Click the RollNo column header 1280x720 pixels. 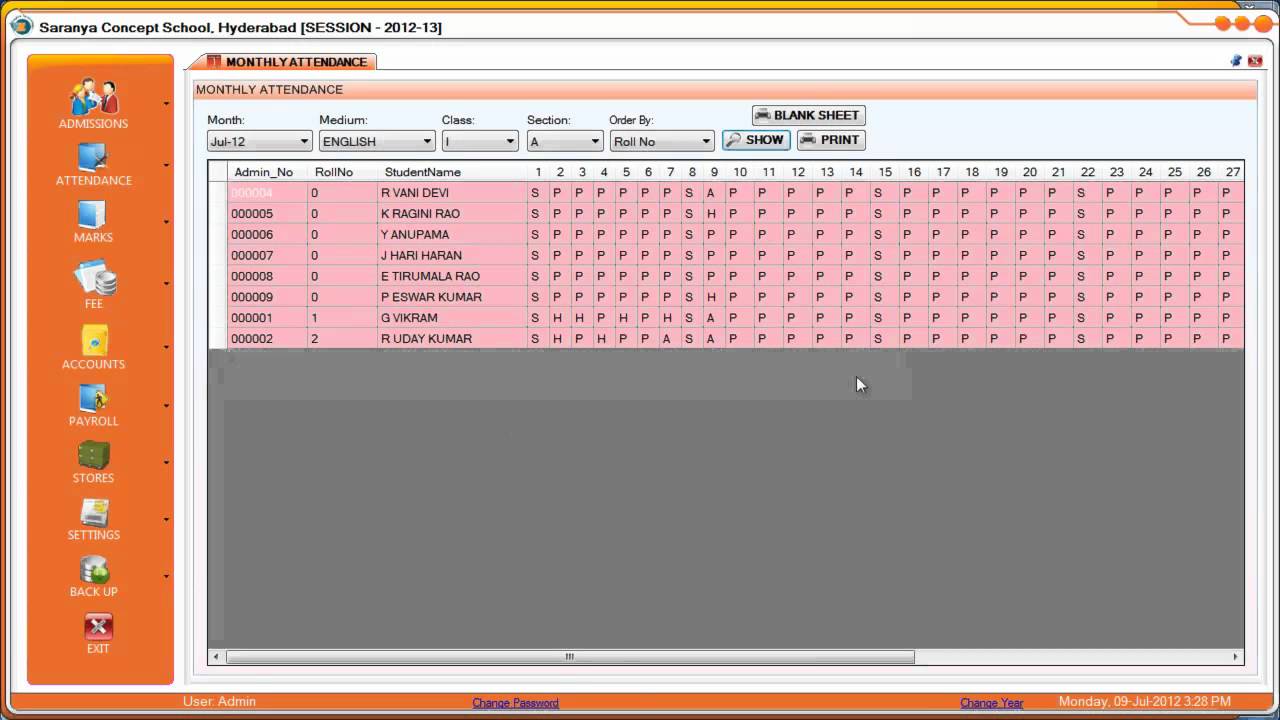pos(343,172)
